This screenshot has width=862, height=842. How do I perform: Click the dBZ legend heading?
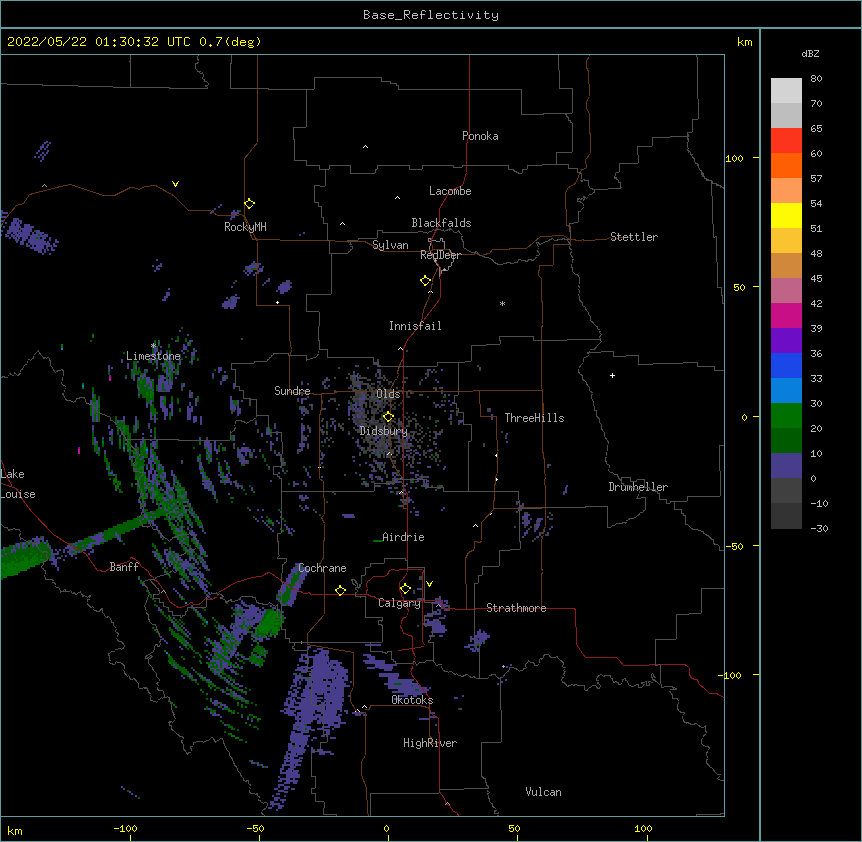coord(810,54)
